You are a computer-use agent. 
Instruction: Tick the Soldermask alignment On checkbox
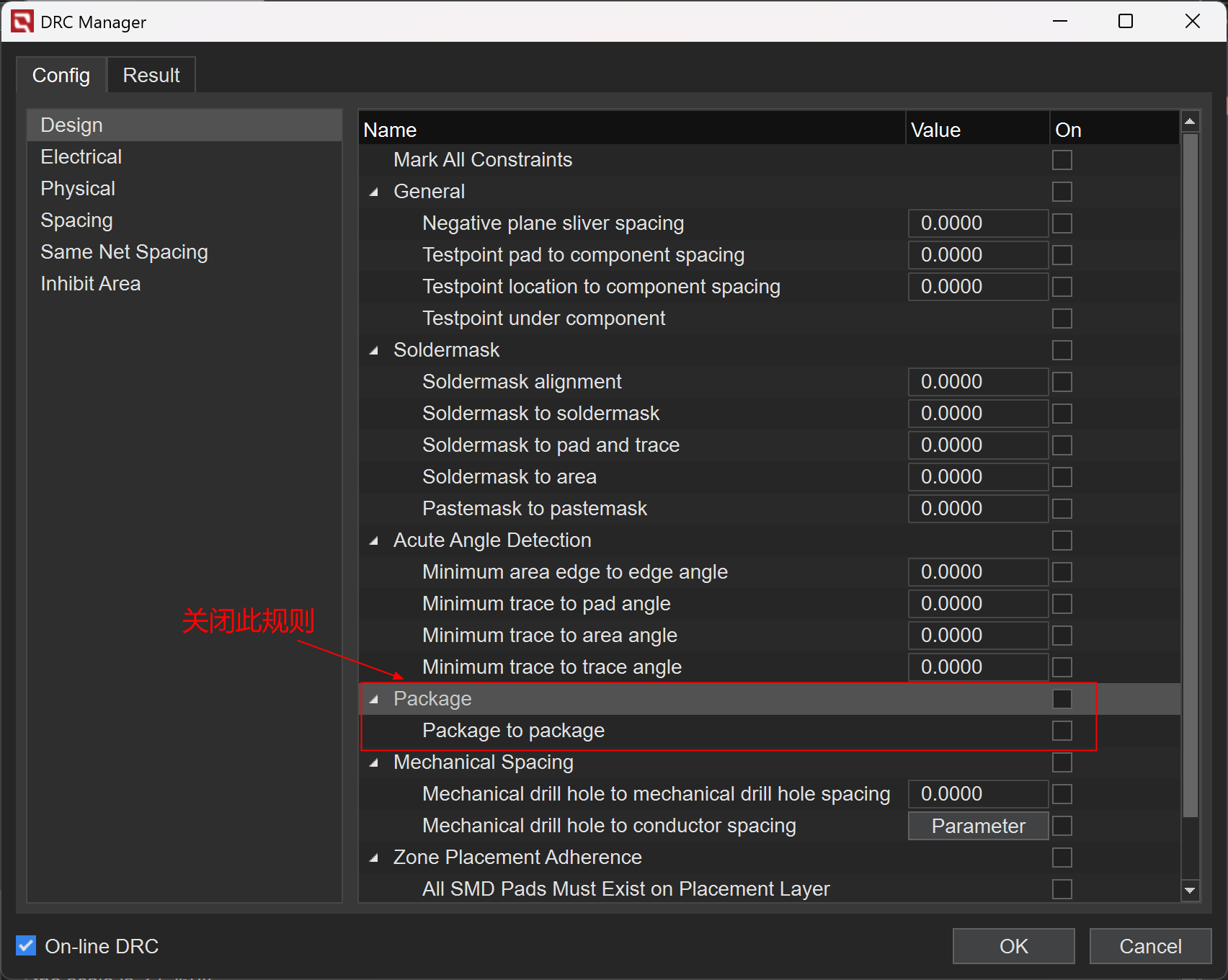[1062, 382]
